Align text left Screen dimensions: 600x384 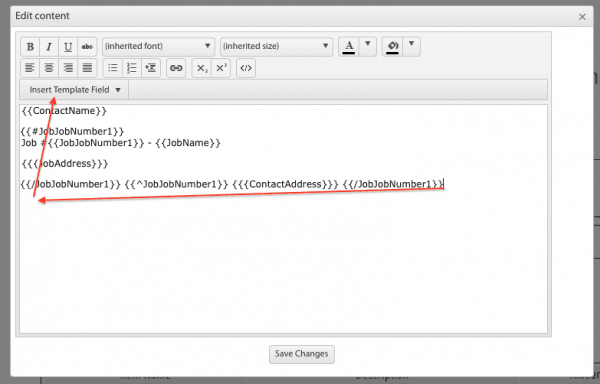tap(30, 68)
